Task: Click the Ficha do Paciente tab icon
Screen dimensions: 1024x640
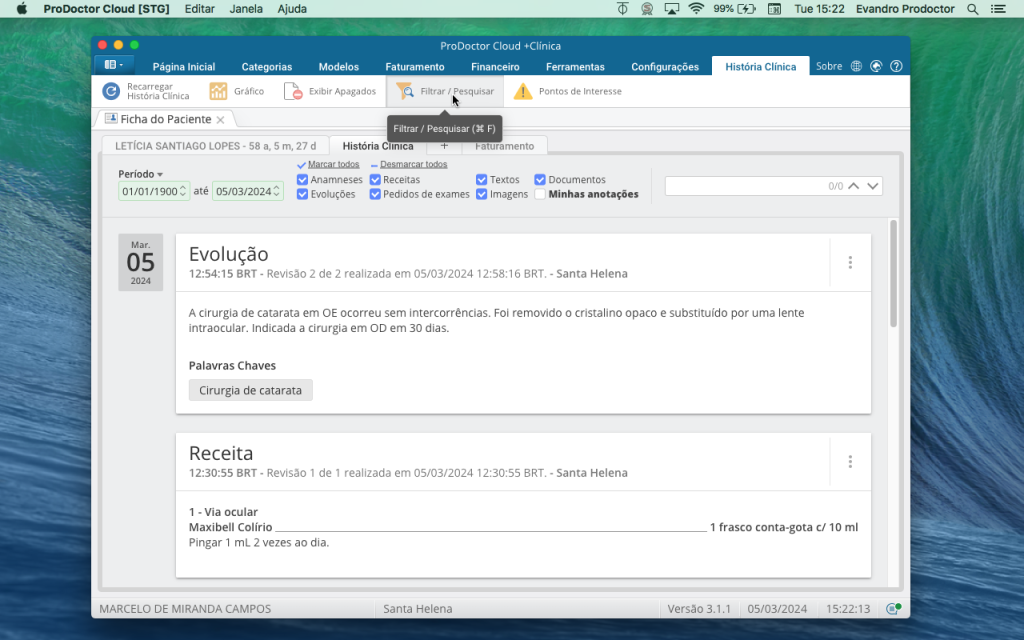Action: point(111,119)
